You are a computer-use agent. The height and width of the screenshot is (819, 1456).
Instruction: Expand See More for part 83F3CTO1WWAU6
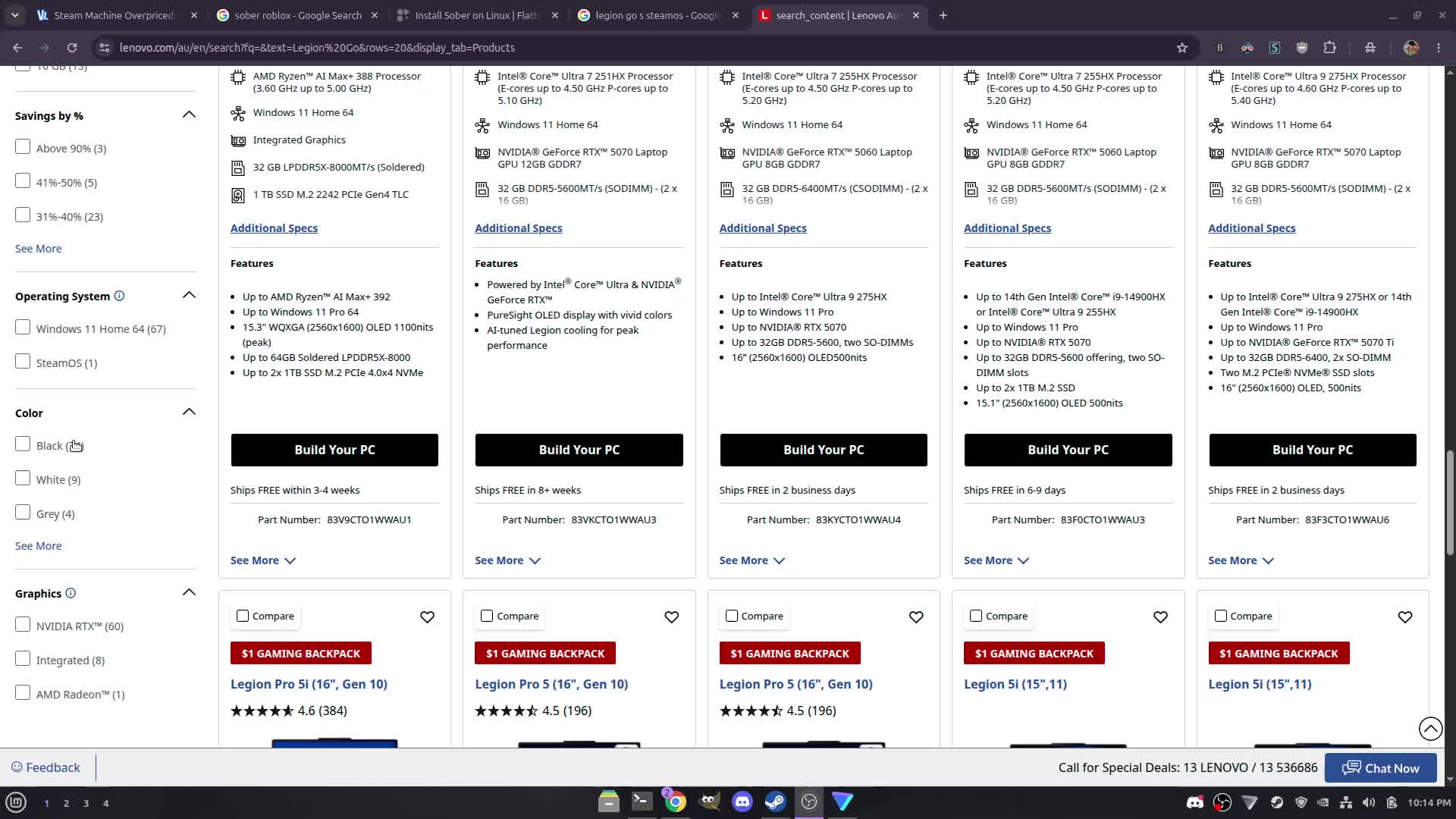tap(1241, 560)
